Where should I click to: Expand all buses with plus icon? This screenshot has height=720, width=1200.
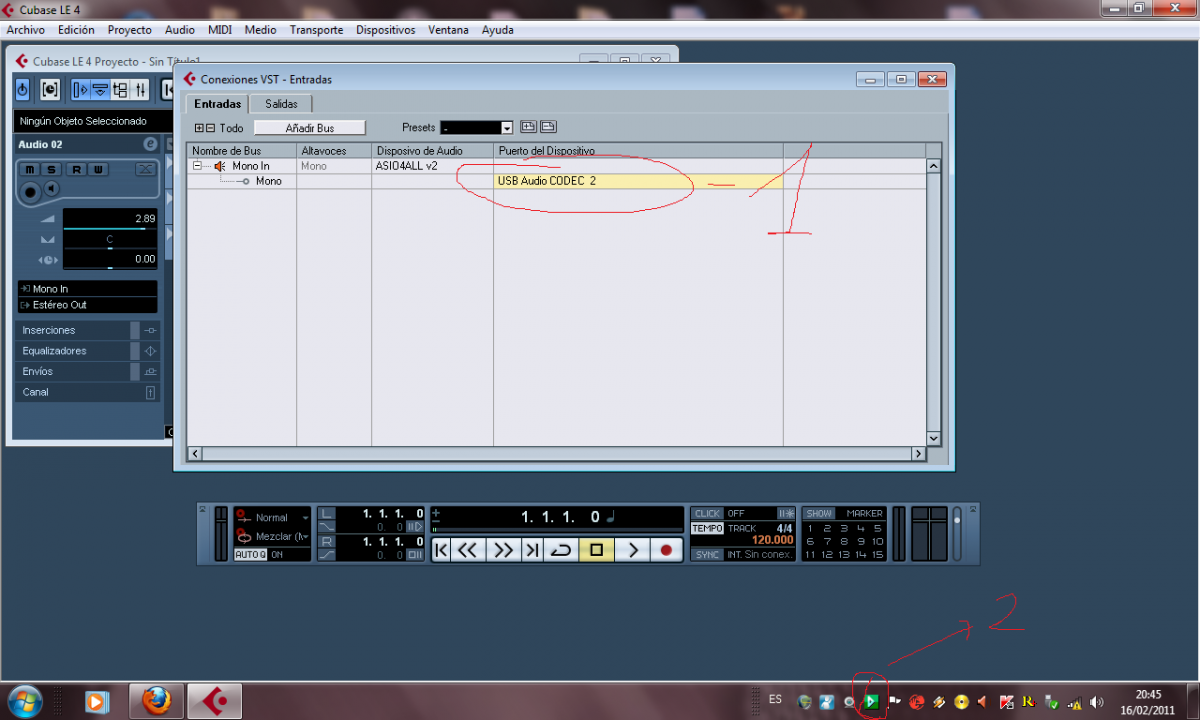(199, 128)
